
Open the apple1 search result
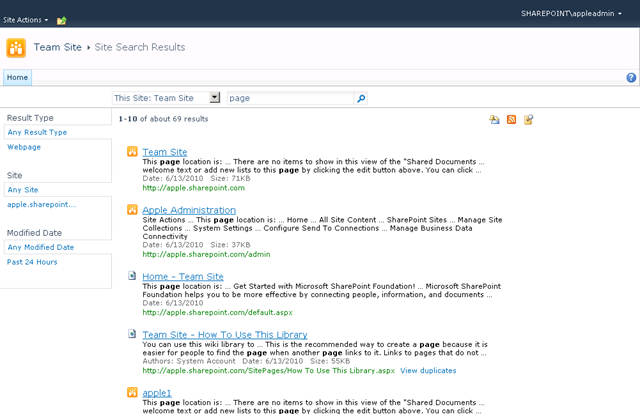[x=157, y=393]
